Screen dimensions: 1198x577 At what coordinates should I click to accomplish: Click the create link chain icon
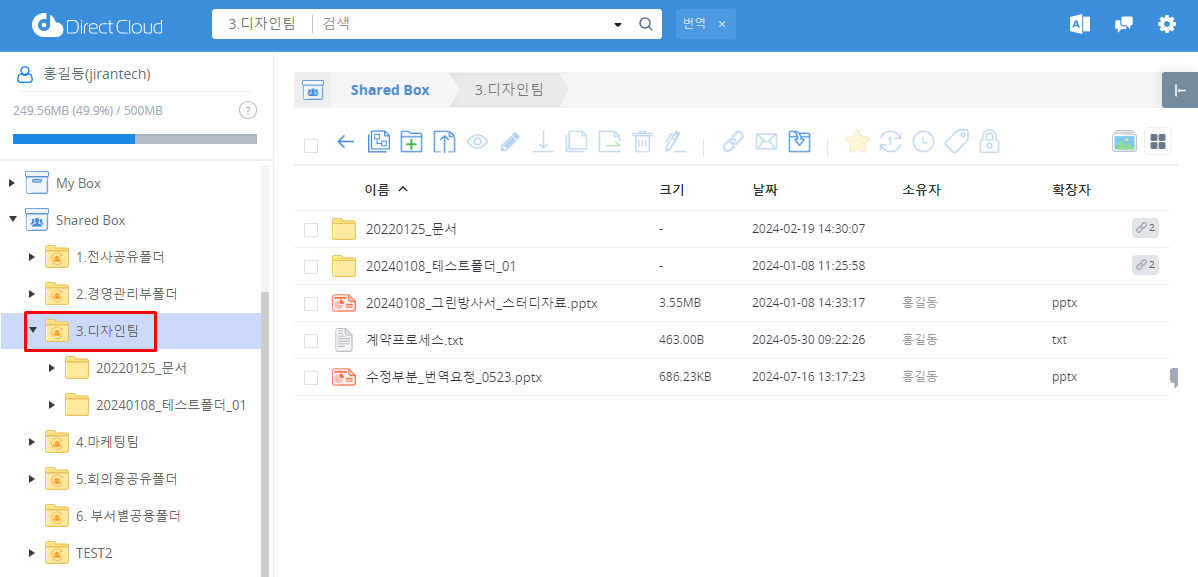(x=733, y=142)
